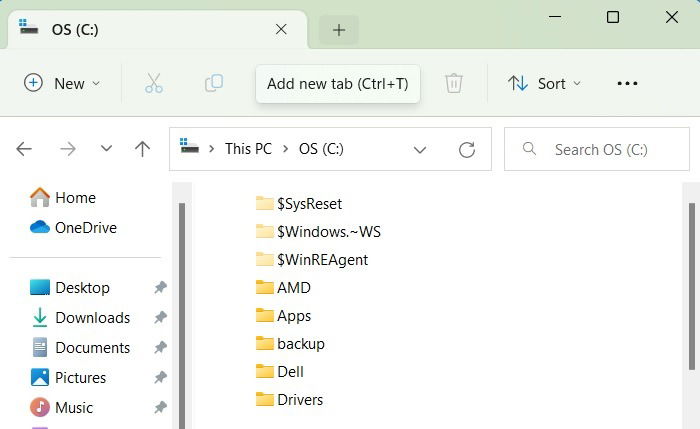The image size is (700, 429).
Task: Add a new tab with plus button
Action: 339,30
